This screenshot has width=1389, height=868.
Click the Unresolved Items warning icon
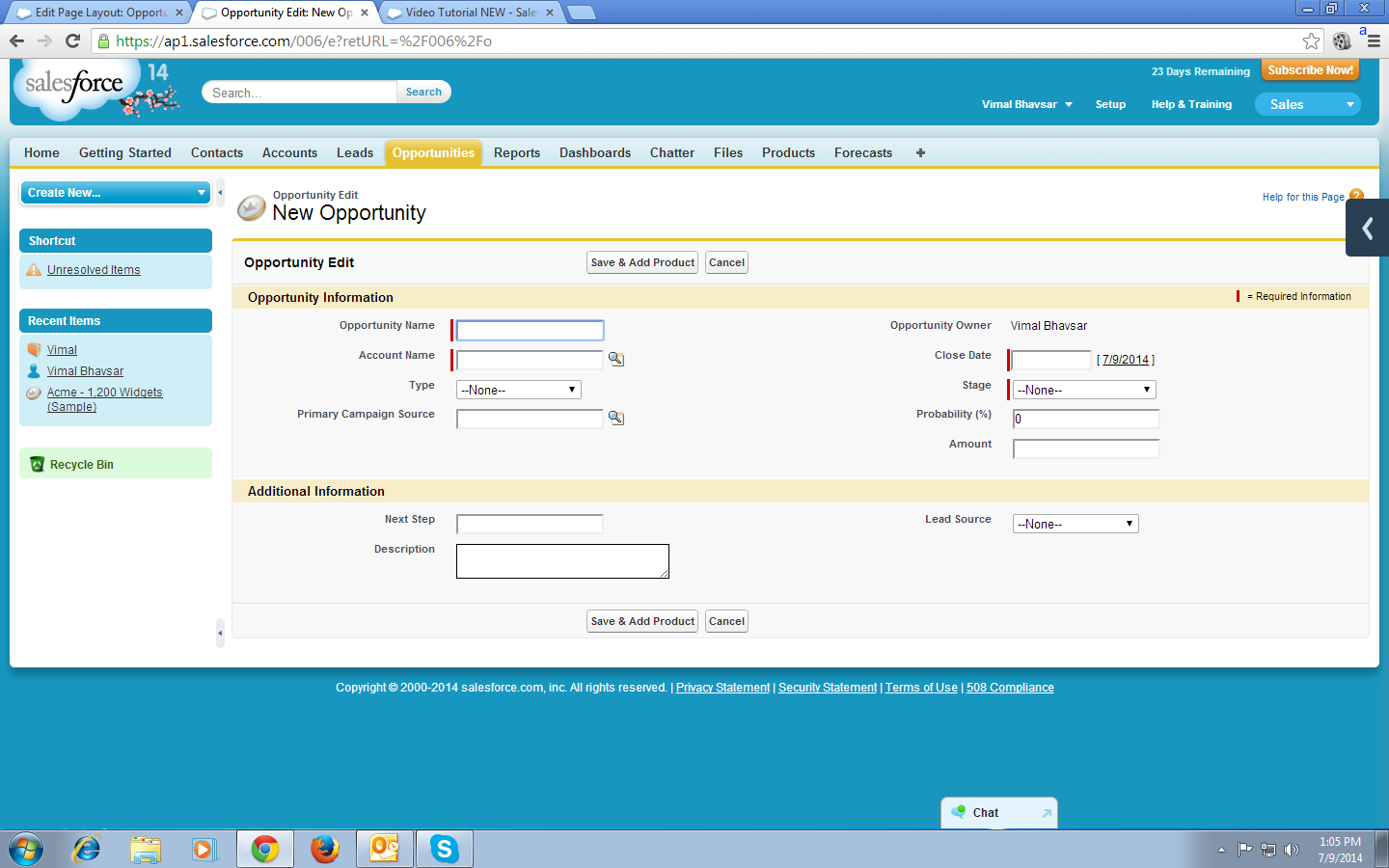[x=34, y=270]
